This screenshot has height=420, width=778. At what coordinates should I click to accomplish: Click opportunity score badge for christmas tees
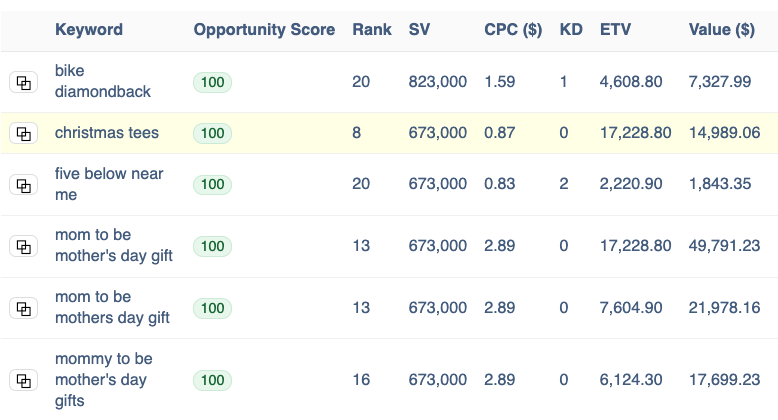tap(212, 133)
